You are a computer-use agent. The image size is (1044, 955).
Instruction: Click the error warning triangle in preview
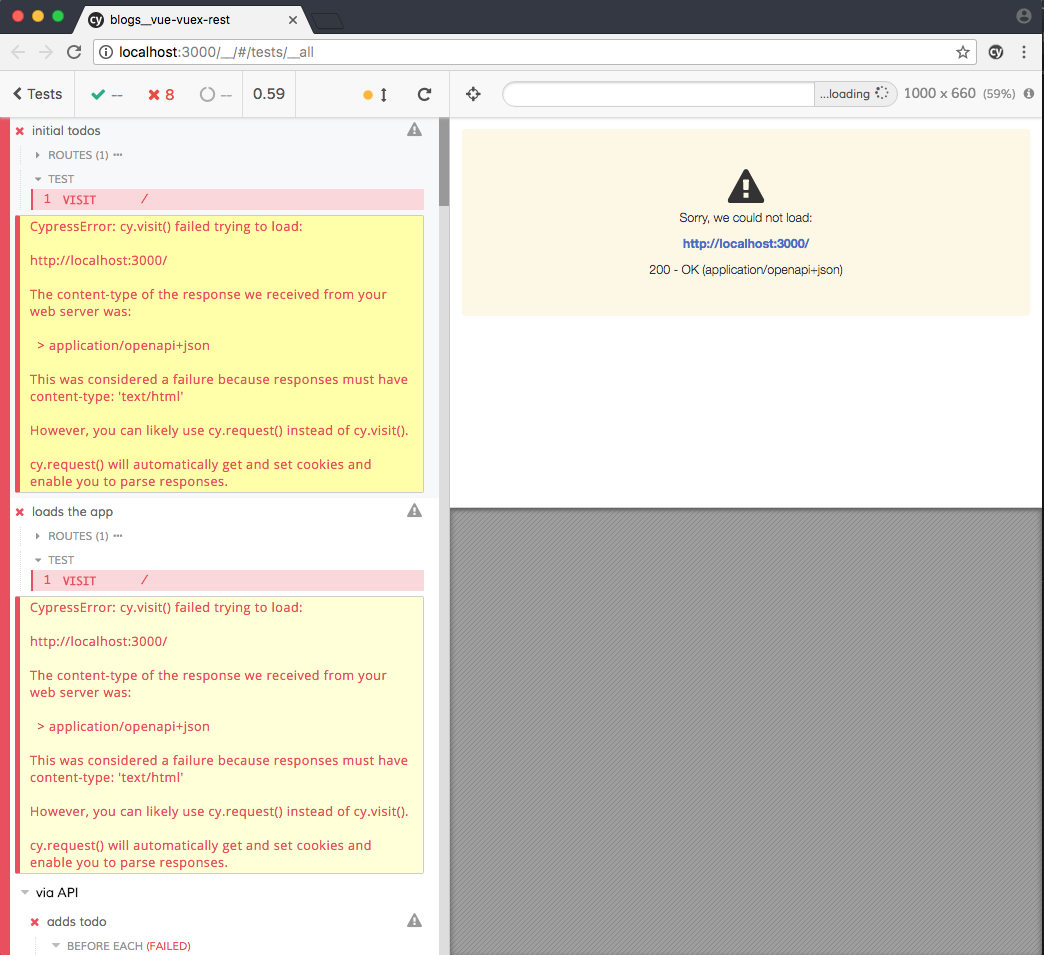click(746, 186)
